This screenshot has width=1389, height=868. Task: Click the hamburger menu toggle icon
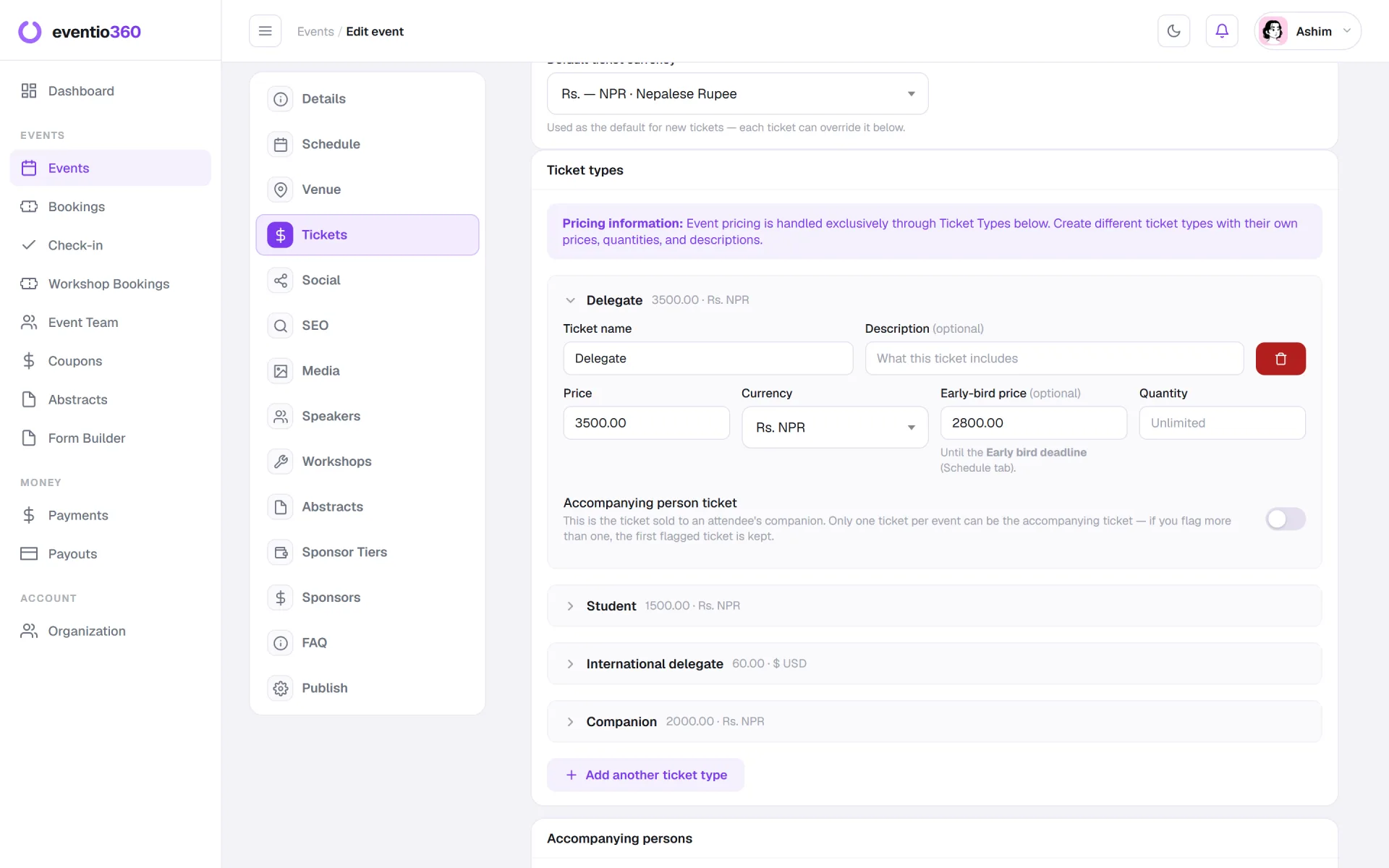click(265, 31)
